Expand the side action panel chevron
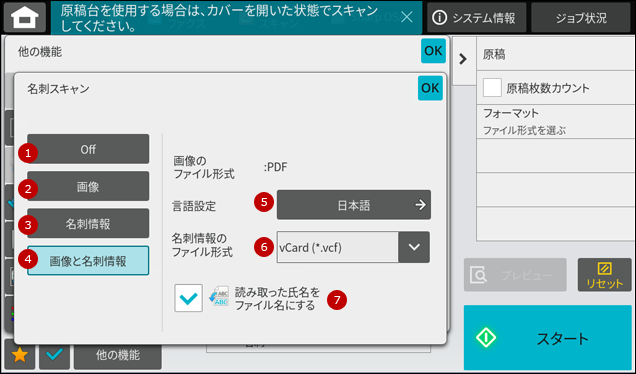The image size is (636, 374). click(x=463, y=59)
